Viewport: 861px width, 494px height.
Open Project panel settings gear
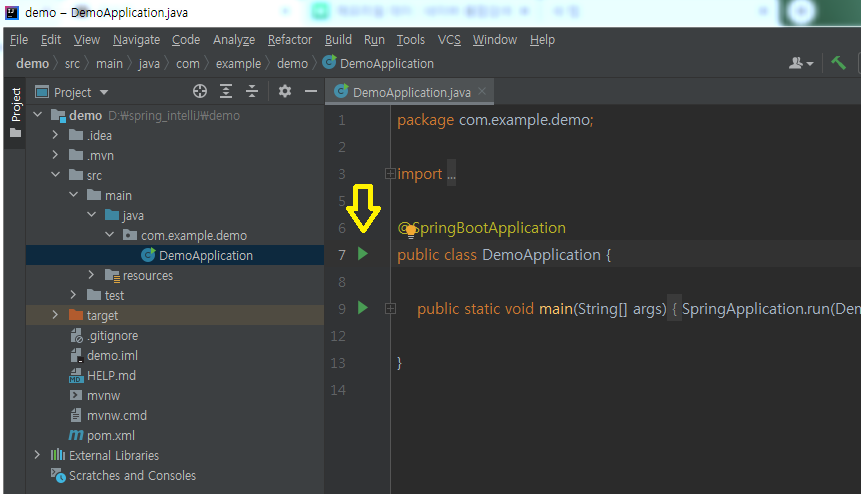click(284, 91)
